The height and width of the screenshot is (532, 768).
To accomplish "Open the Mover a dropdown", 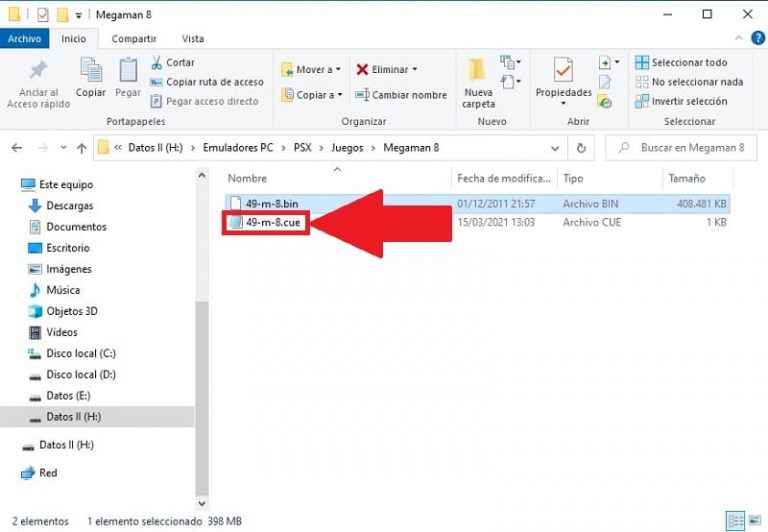I will [311, 70].
